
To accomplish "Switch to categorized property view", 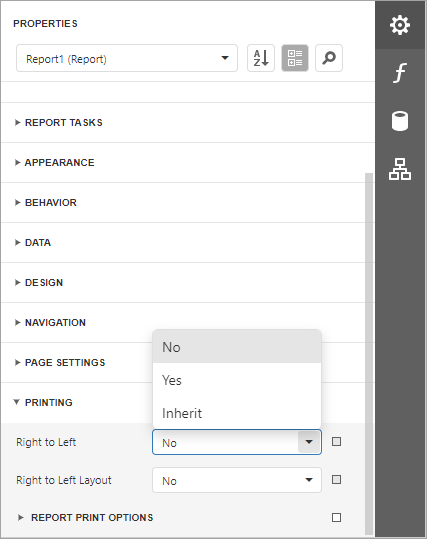I will pyautogui.click(x=295, y=58).
